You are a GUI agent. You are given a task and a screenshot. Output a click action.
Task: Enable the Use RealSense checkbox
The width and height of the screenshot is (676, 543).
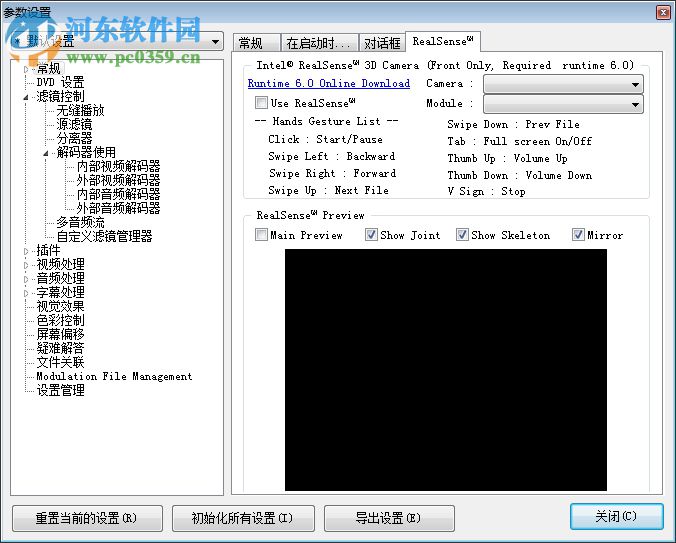pos(261,103)
